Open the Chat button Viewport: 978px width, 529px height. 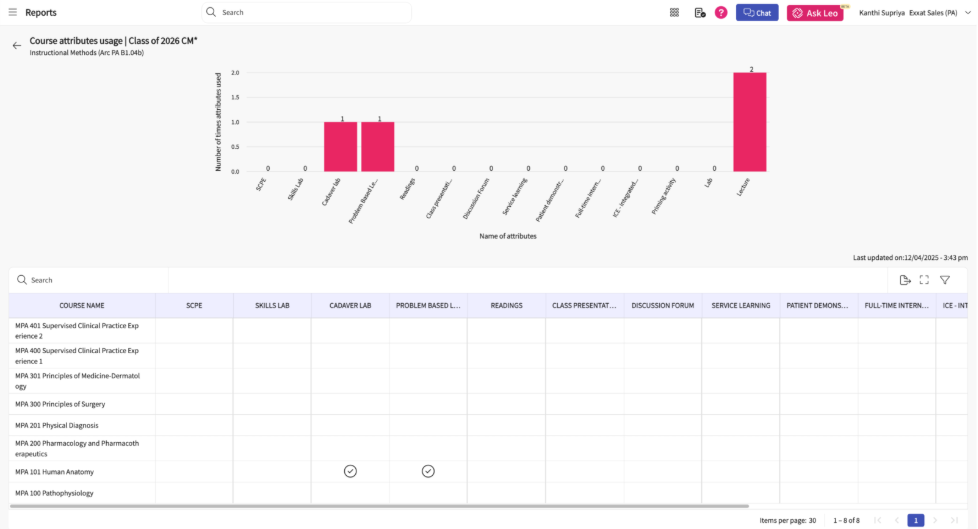pyautogui.click(x=757, y=12)
